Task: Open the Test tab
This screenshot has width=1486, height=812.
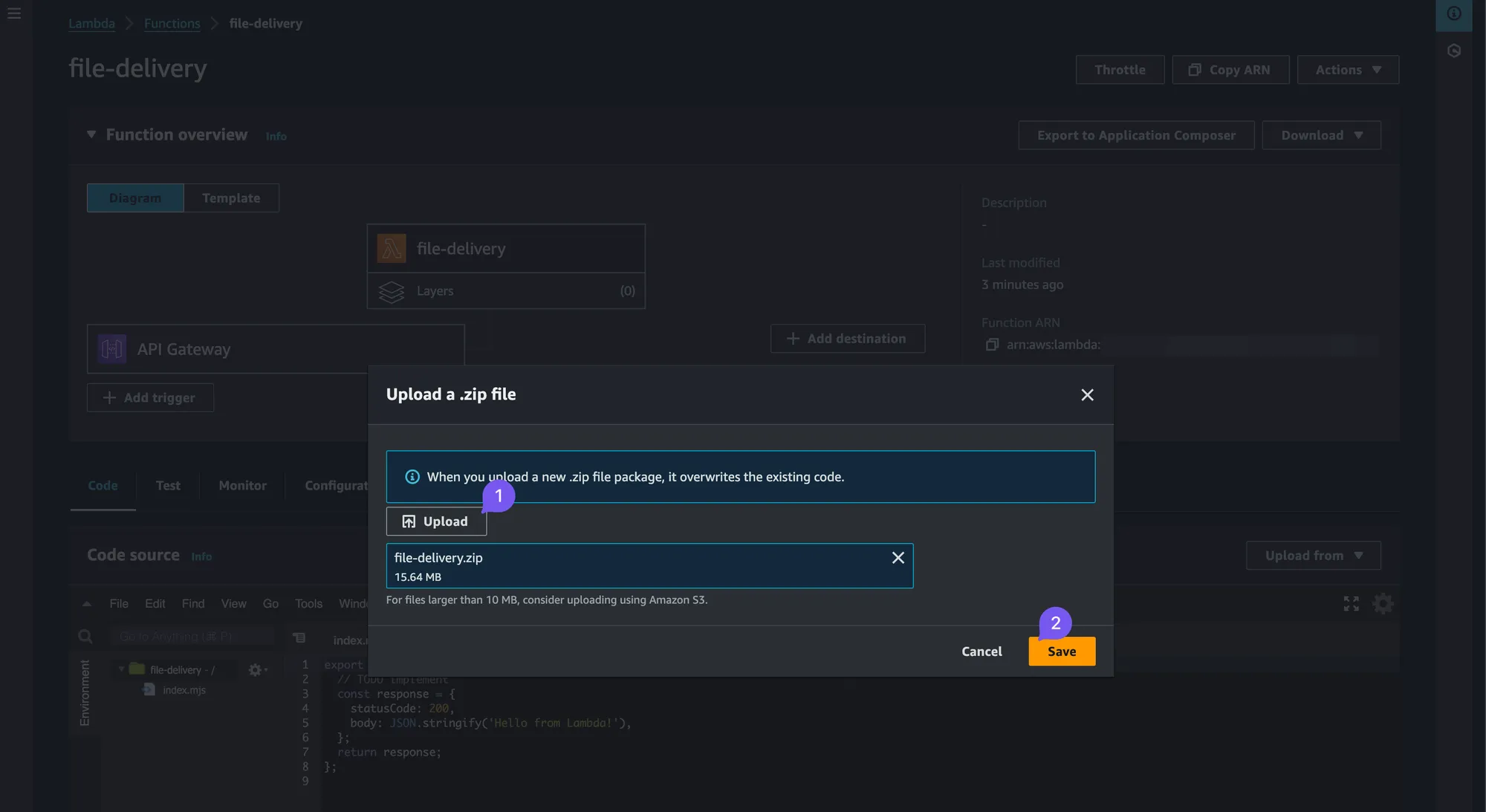Action: 168,485
